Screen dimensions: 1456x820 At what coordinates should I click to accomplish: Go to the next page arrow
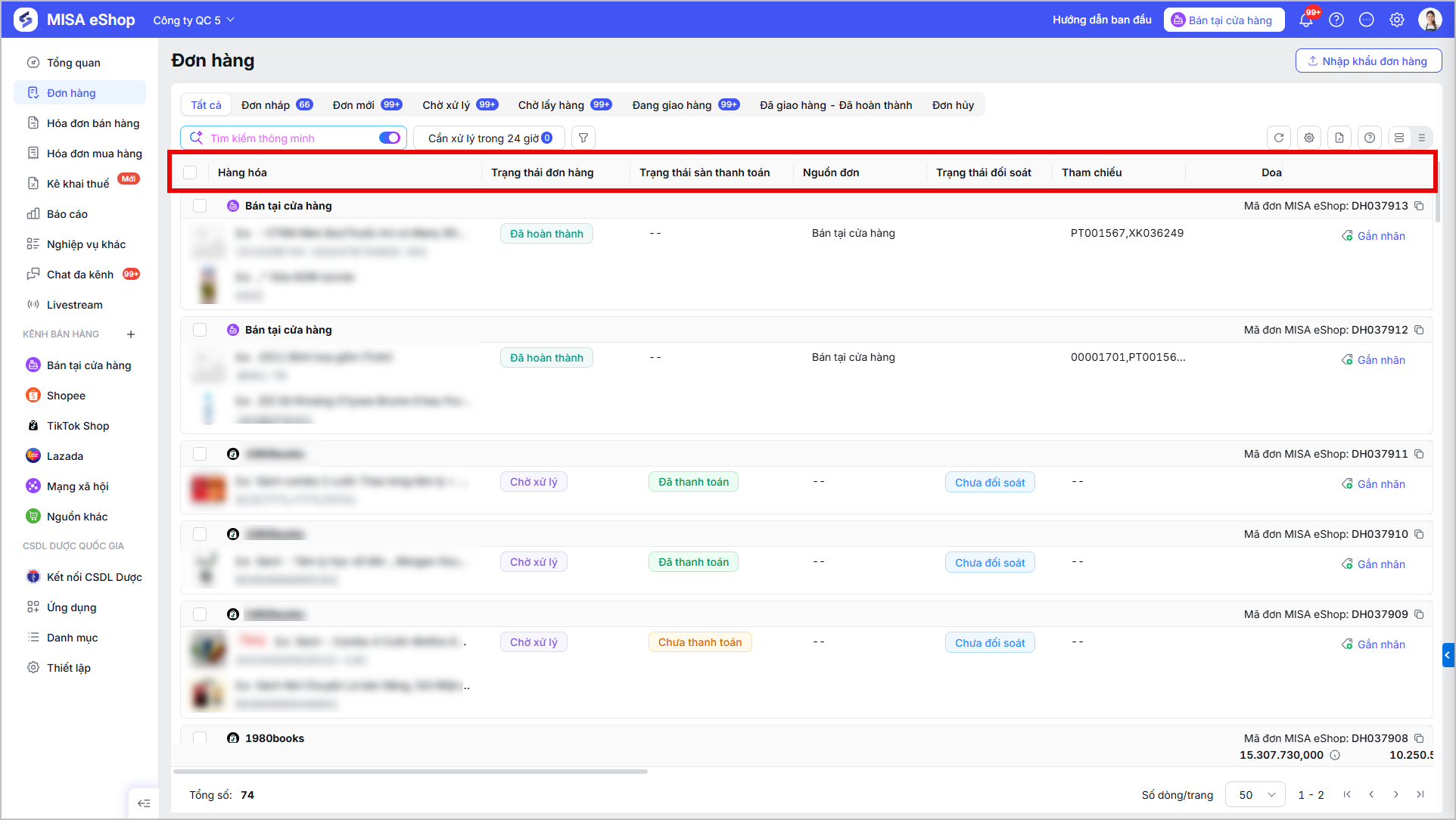coord(1396,794)
